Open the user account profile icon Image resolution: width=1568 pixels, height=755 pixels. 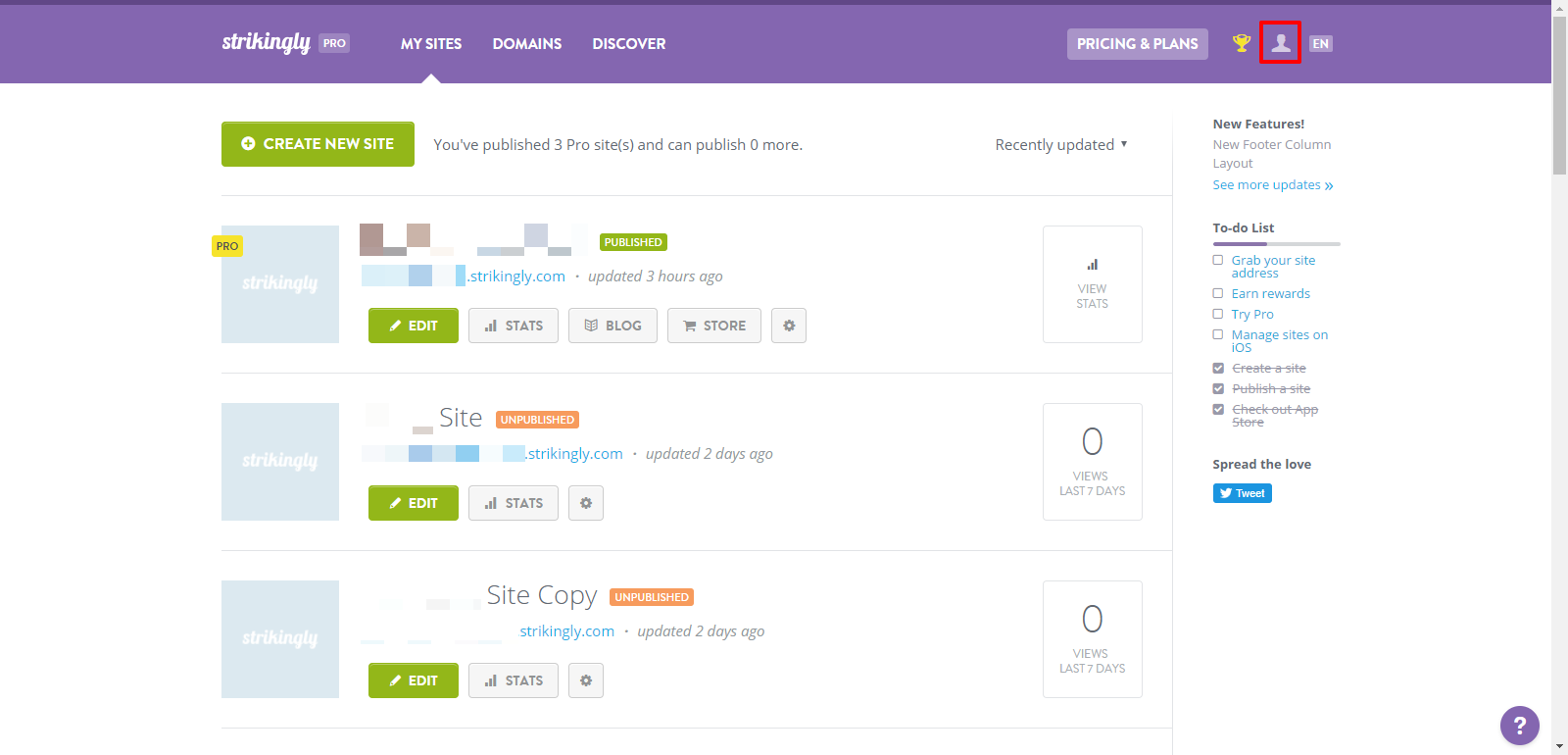1280,43
